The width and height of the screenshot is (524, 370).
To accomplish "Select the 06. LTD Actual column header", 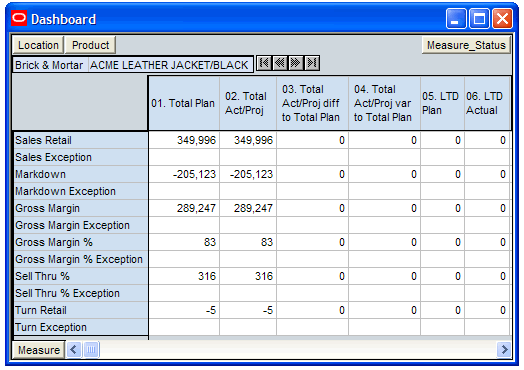I will pos(487,103).
